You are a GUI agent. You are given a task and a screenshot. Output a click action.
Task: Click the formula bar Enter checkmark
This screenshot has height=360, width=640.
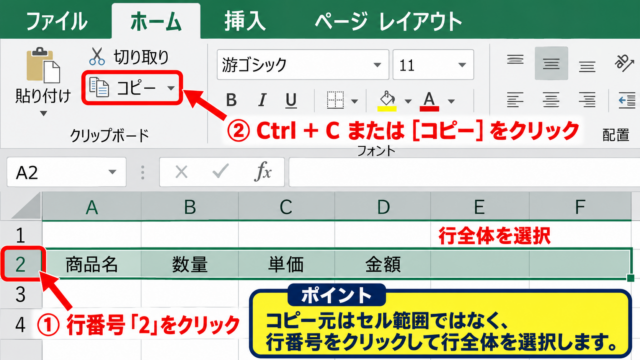221,171
